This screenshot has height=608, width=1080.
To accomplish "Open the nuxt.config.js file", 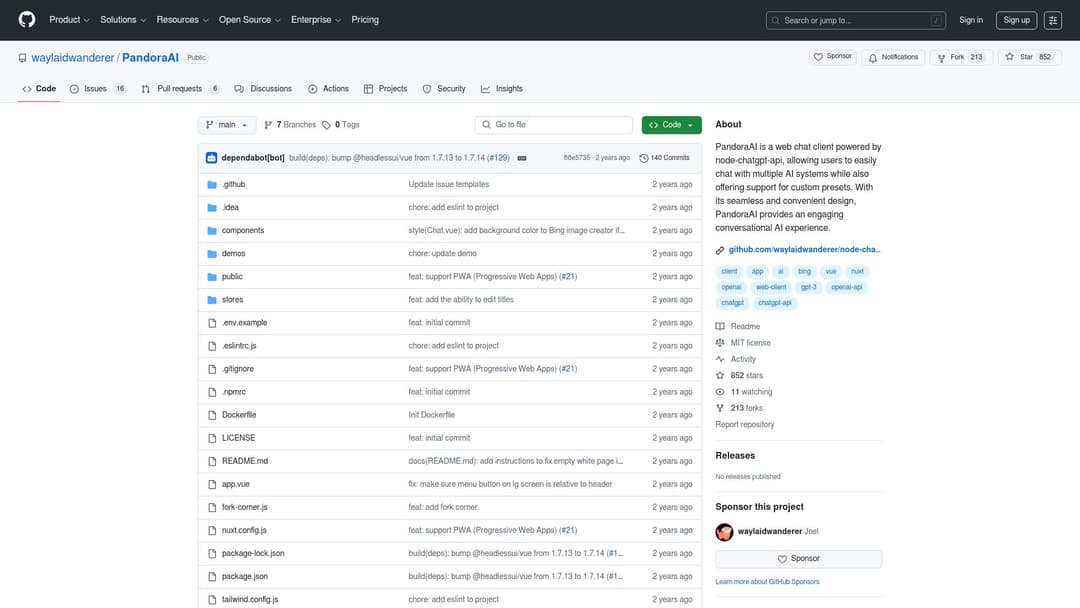I will 244,530.
